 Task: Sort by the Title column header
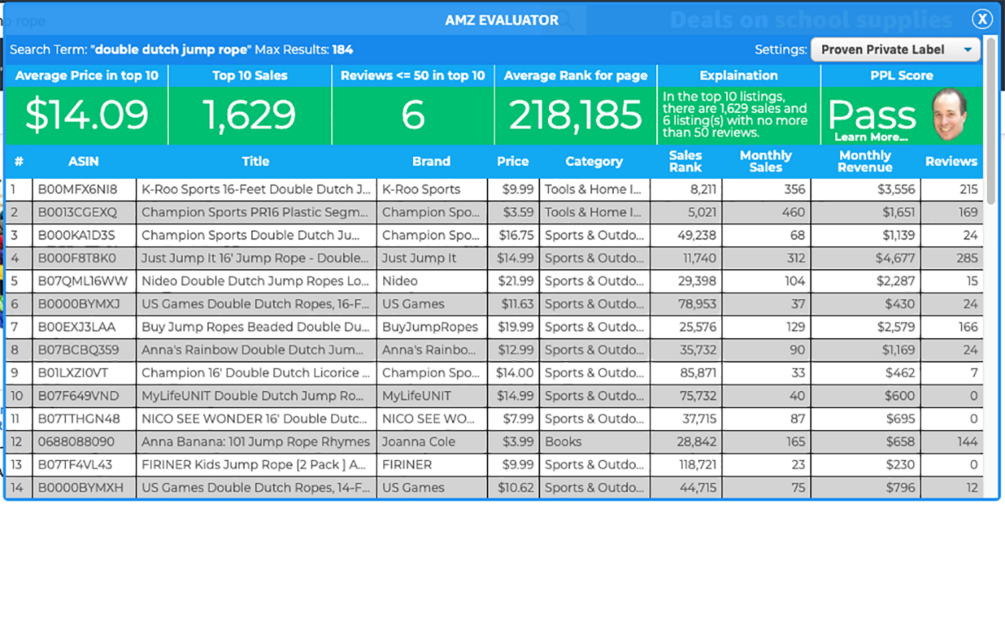pyautogui.click(x=255, y=161)
